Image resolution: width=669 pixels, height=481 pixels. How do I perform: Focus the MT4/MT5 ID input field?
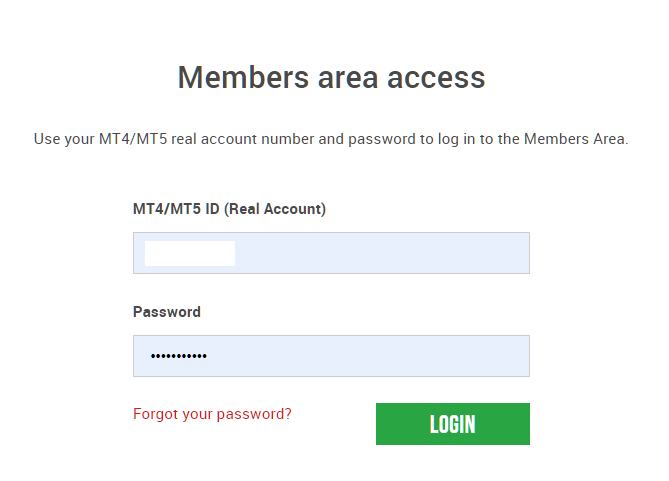pyautogui.click(x=332, y=253)
